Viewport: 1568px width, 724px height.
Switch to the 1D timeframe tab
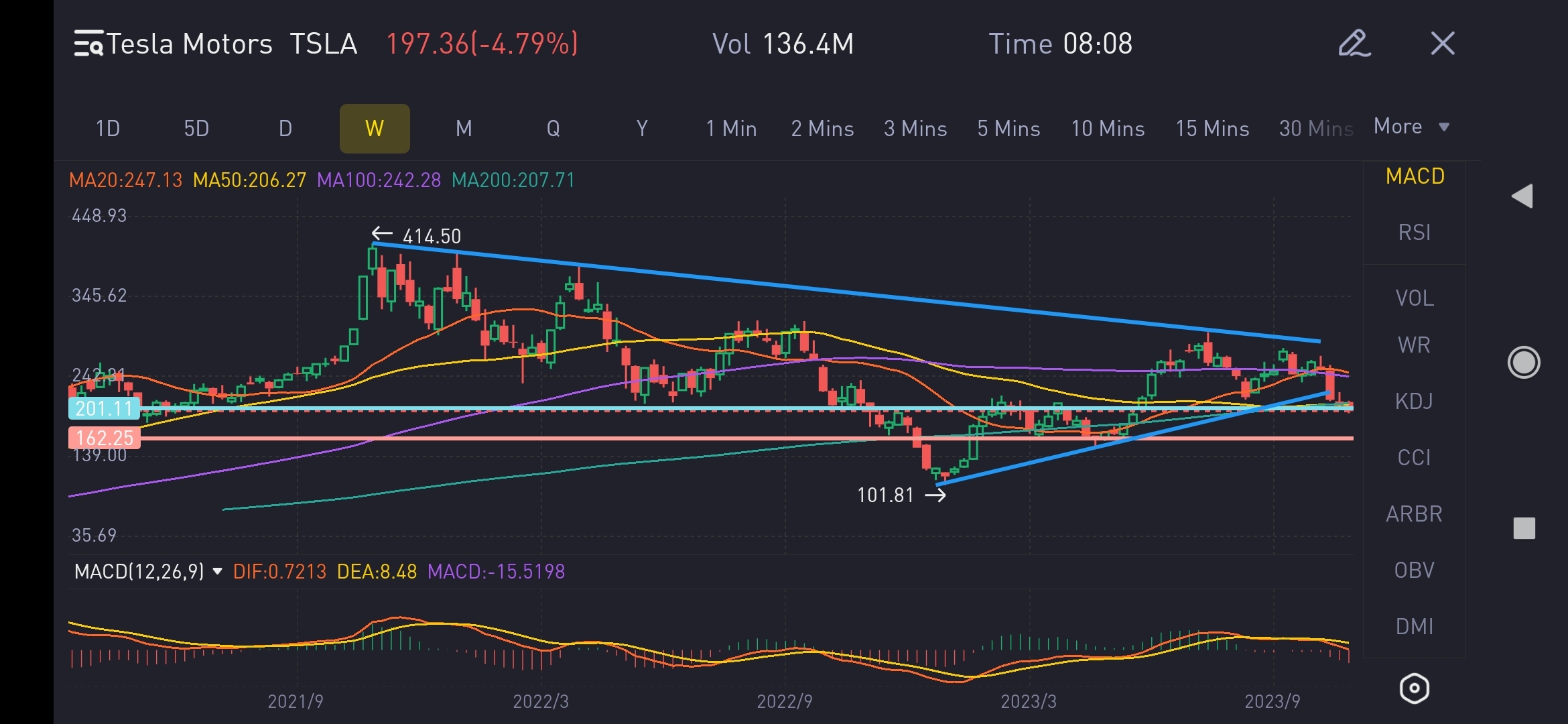pos(108,129)
